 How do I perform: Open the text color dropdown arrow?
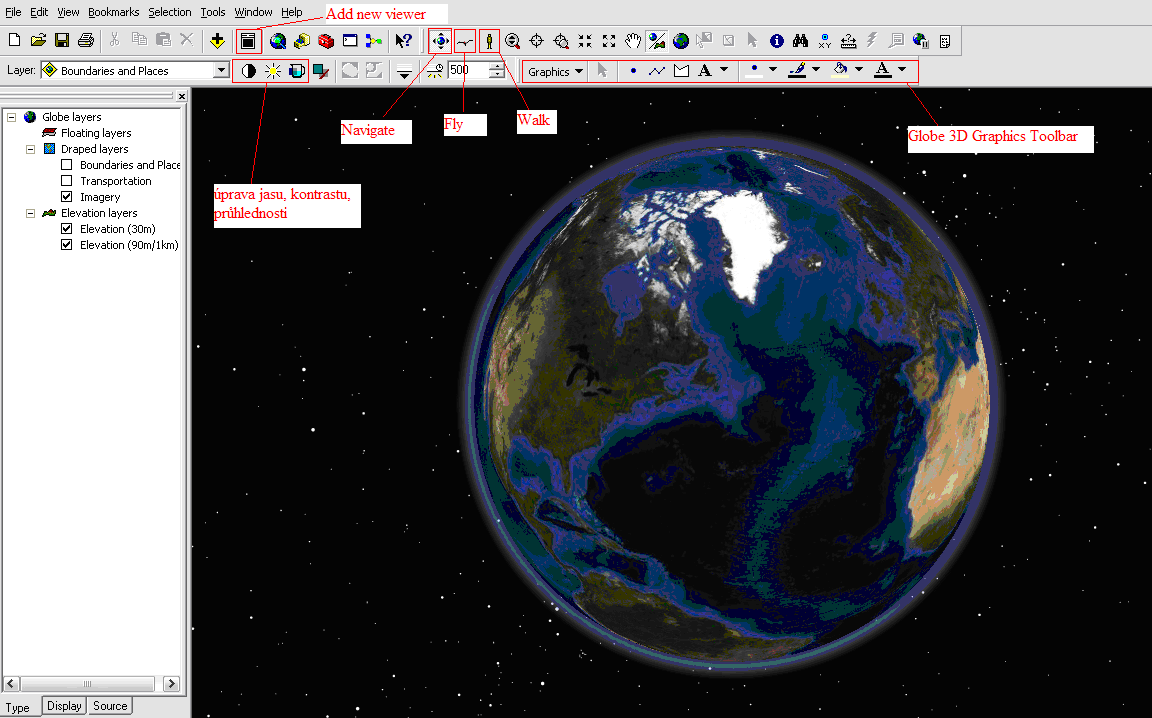point(902,70)
